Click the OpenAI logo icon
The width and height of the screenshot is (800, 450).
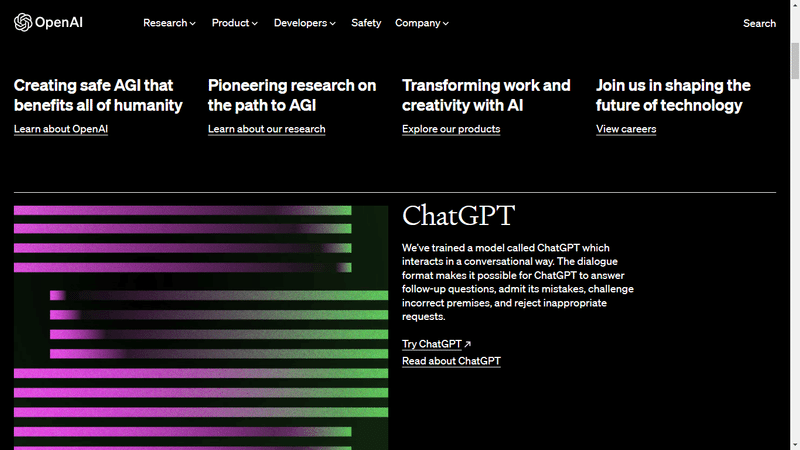pyautogui.click(x=23, y=22)
